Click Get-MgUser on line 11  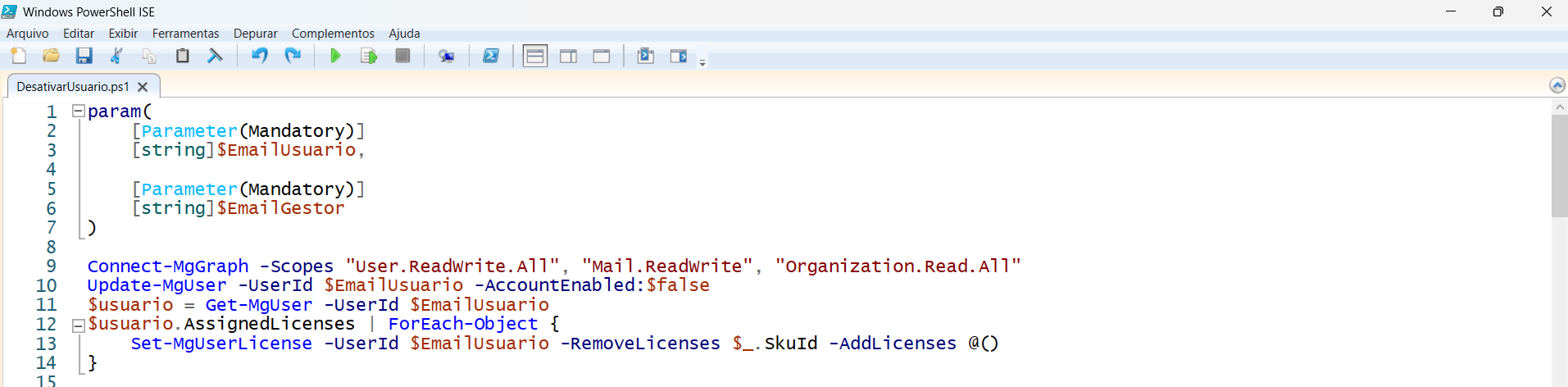coord(259,305)
